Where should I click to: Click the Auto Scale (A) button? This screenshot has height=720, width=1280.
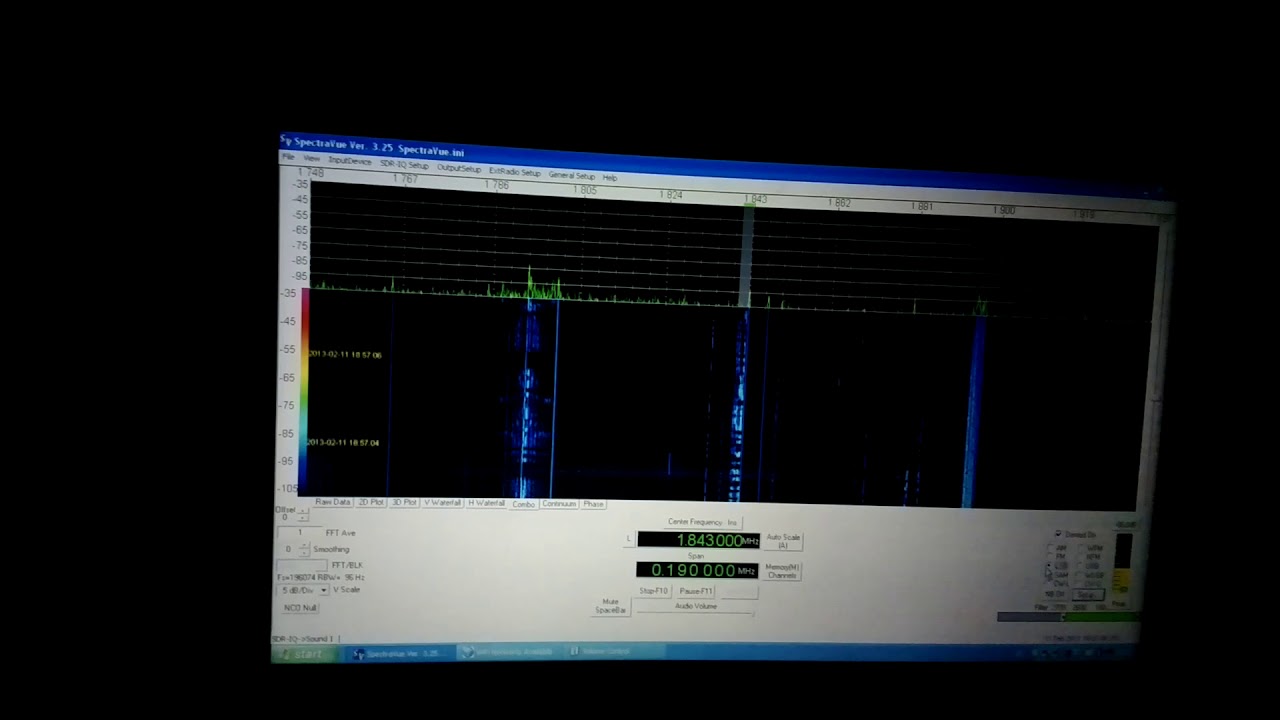tap(783, 541)
